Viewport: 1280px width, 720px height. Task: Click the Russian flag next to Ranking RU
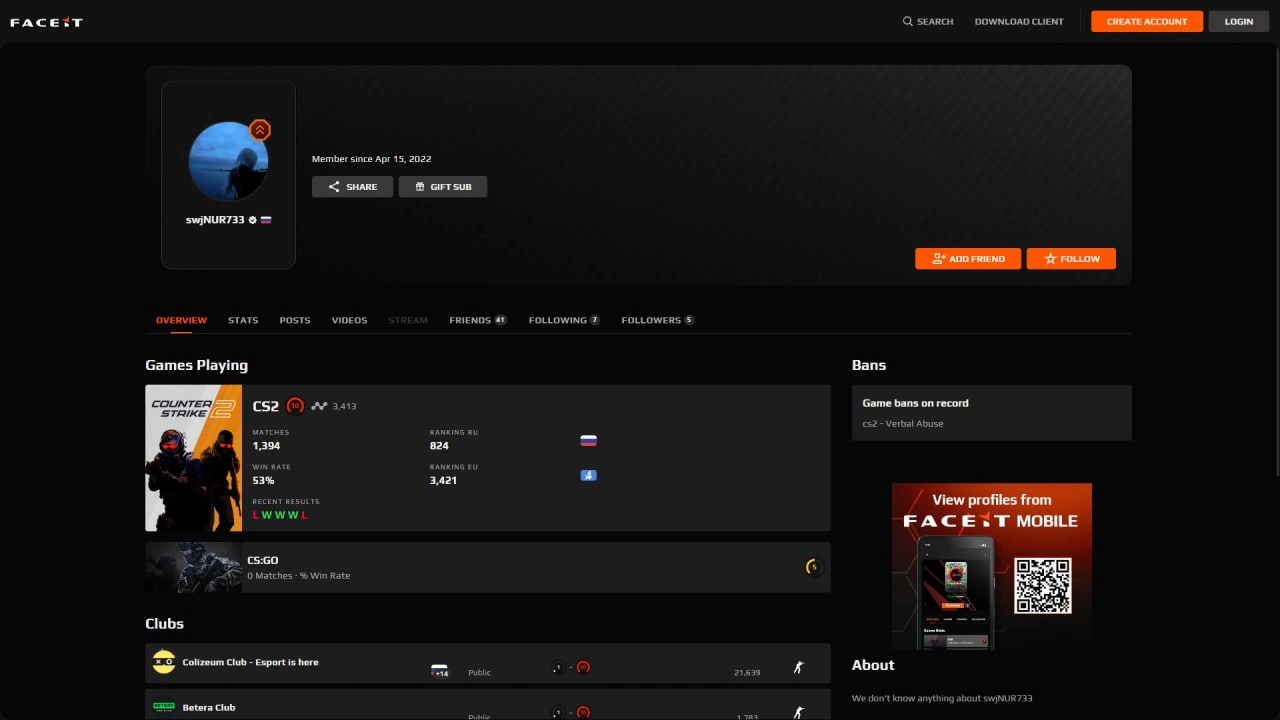588,440
